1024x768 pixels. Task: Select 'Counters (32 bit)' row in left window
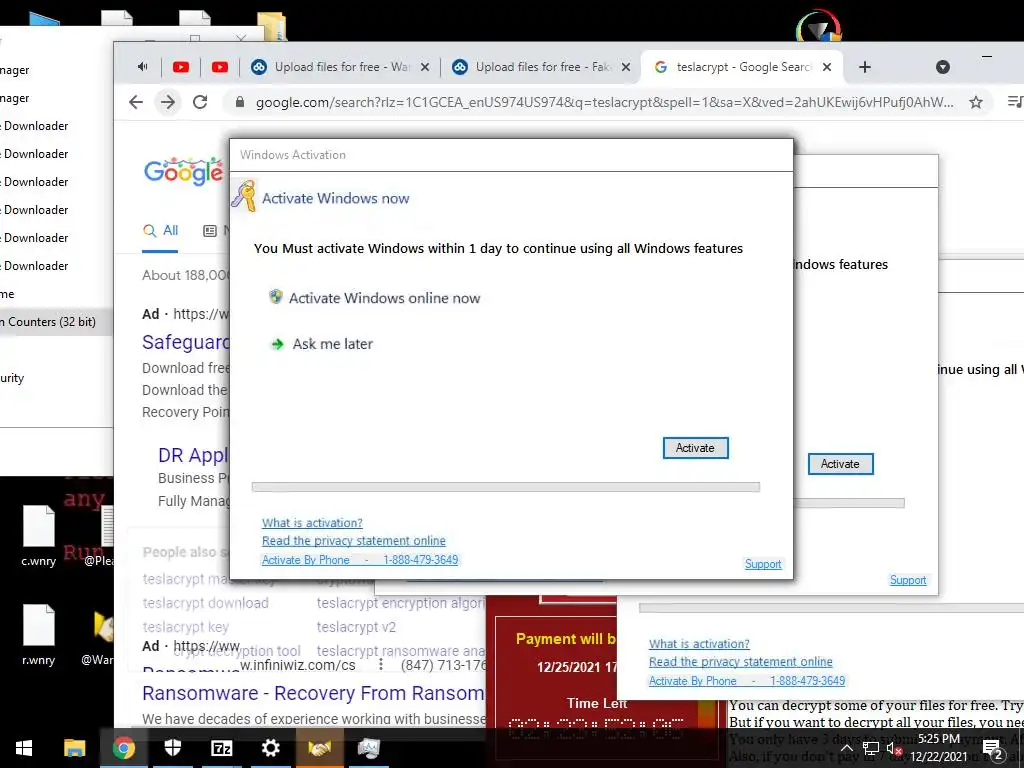[55, 322]
